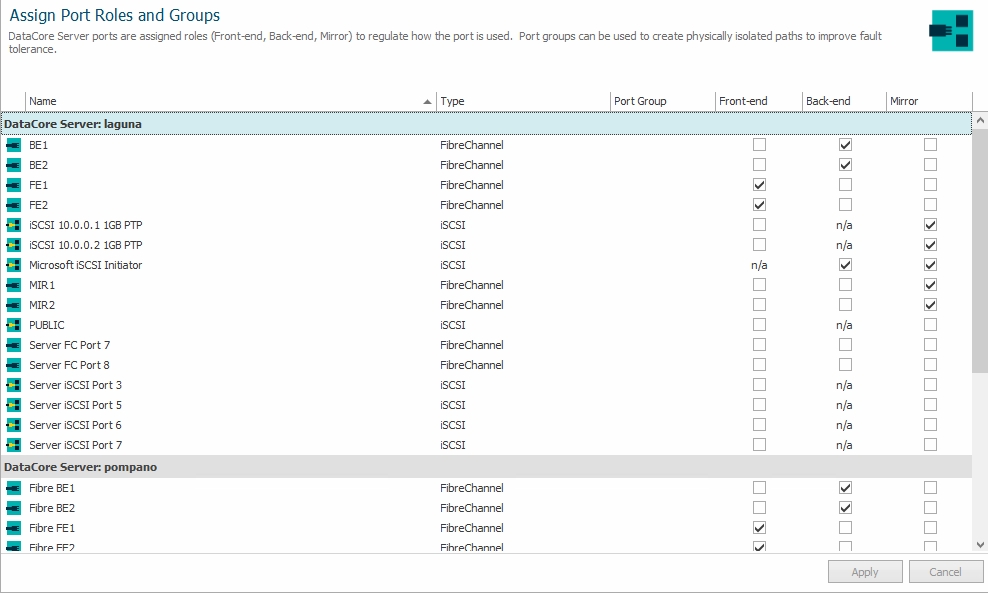Collapse the DataCore Server: pompano group
Viewport: 988px width, 593px height.
coord(80,467)
